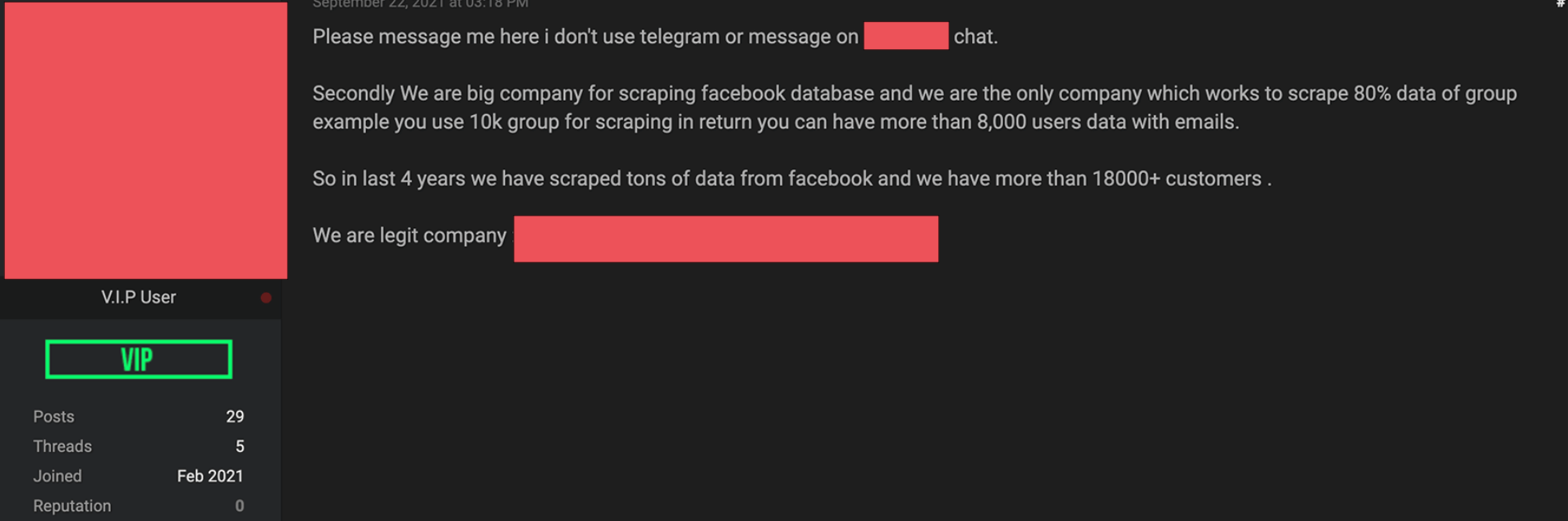Click the posts count 29

[x=235, y=417]
